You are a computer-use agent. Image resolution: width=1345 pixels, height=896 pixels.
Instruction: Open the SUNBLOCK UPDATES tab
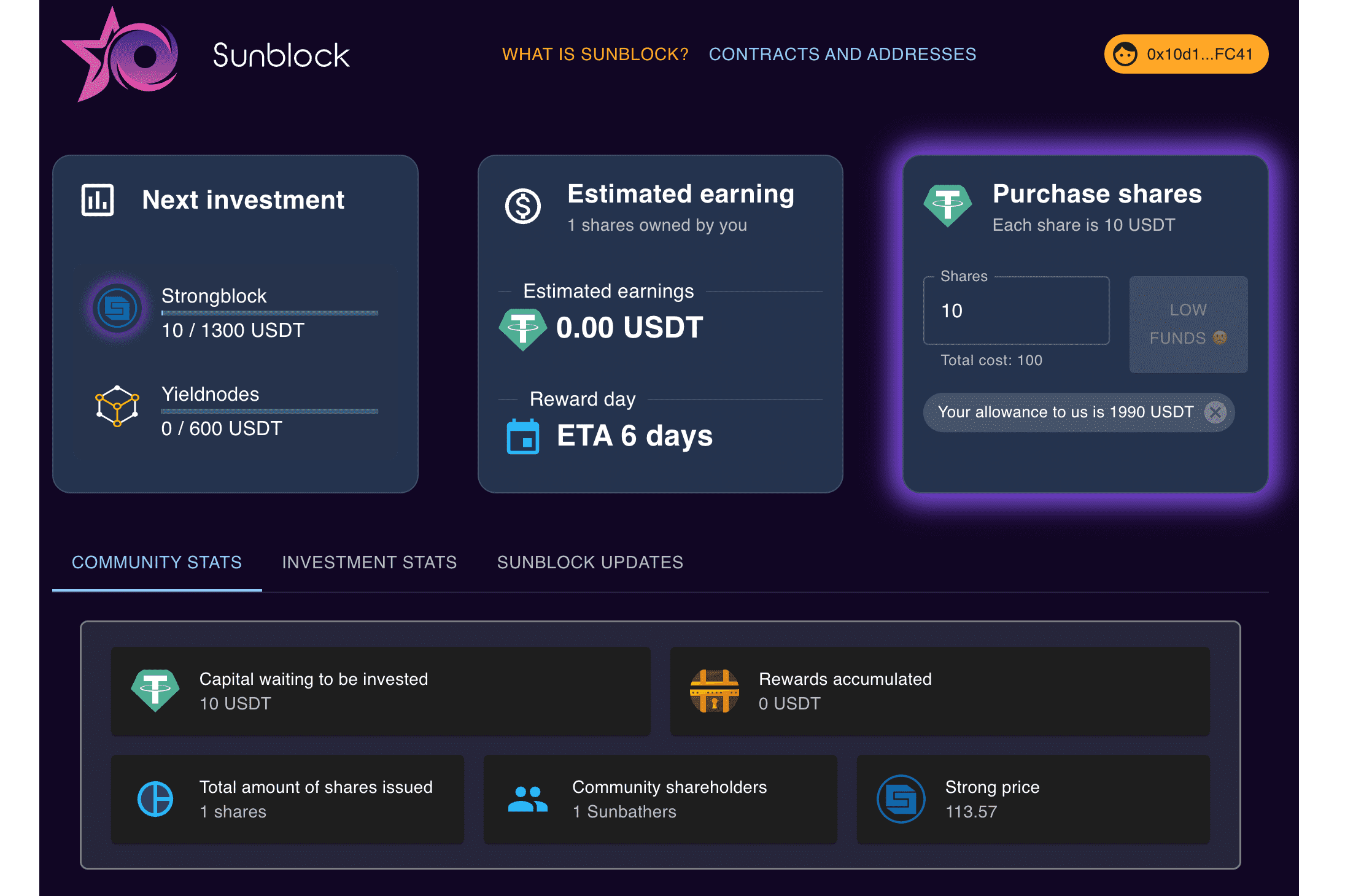click(590, 562)
